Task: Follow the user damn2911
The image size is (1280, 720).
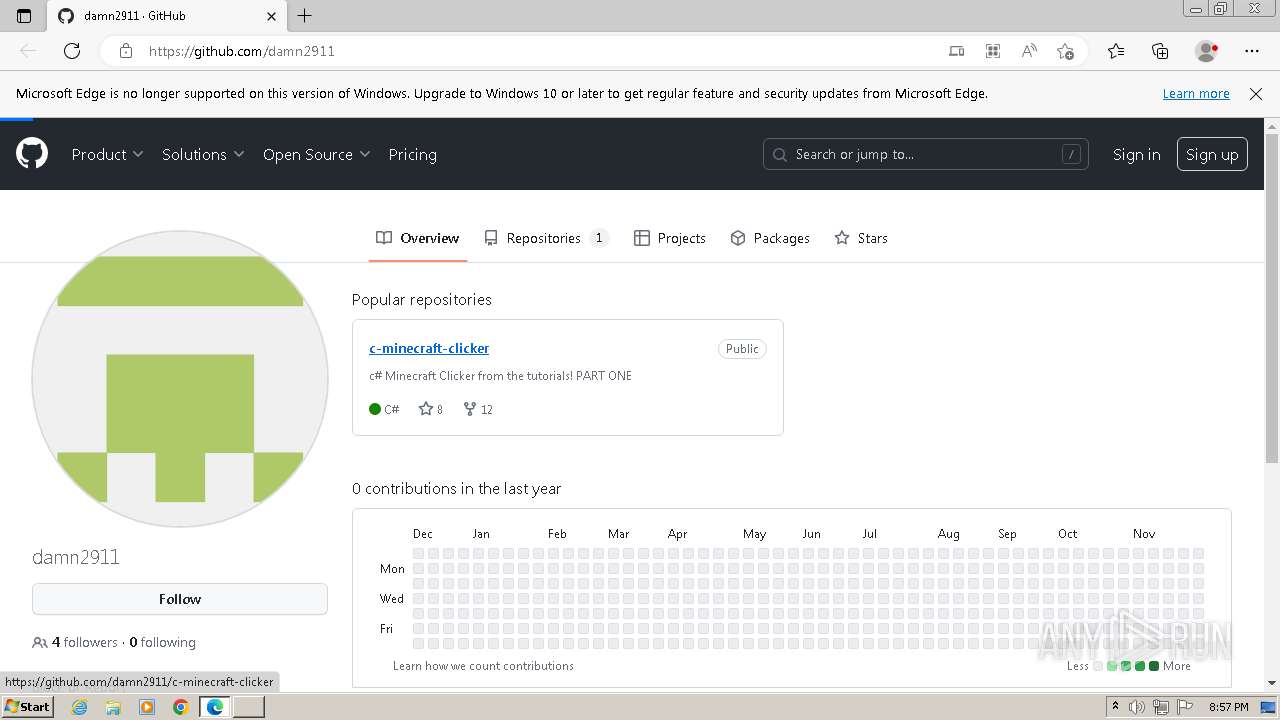Action: pos(180,599)
